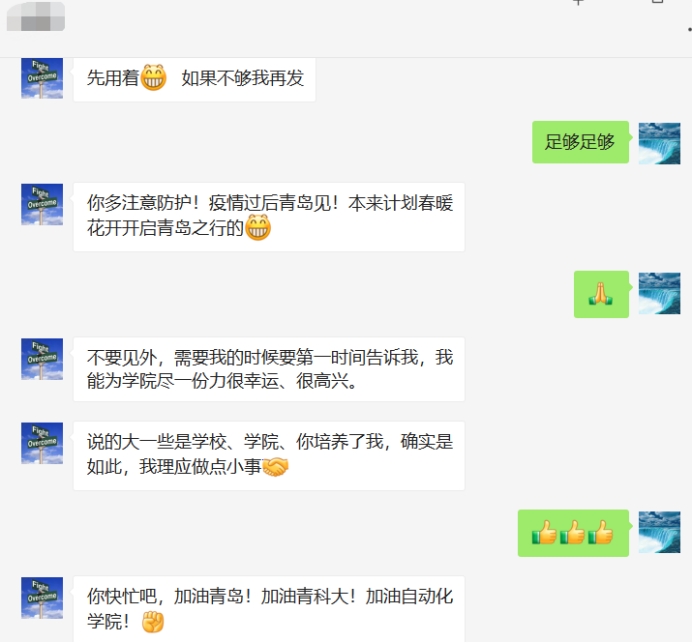692x643 pixels.
Task: Click waterfall avatar next to thumbs-up message
Action: coord(659,532)
